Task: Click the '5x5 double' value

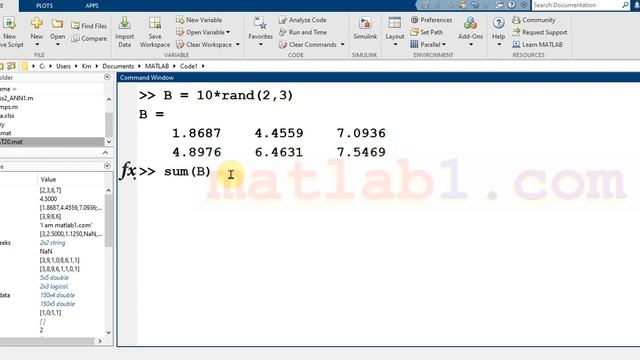Action: tap(54, 278)
